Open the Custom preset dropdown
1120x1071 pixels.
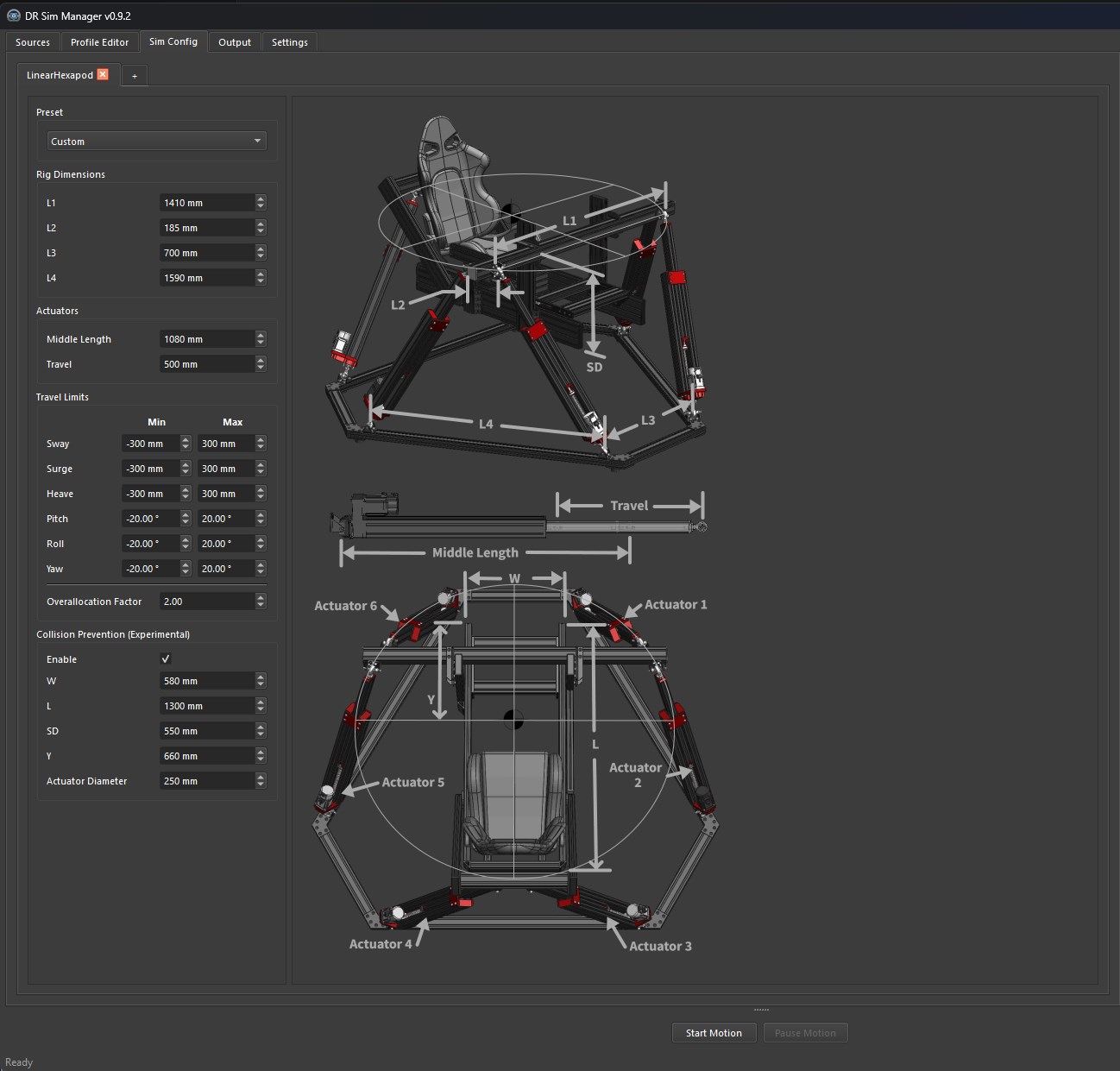tap(157, 142)
